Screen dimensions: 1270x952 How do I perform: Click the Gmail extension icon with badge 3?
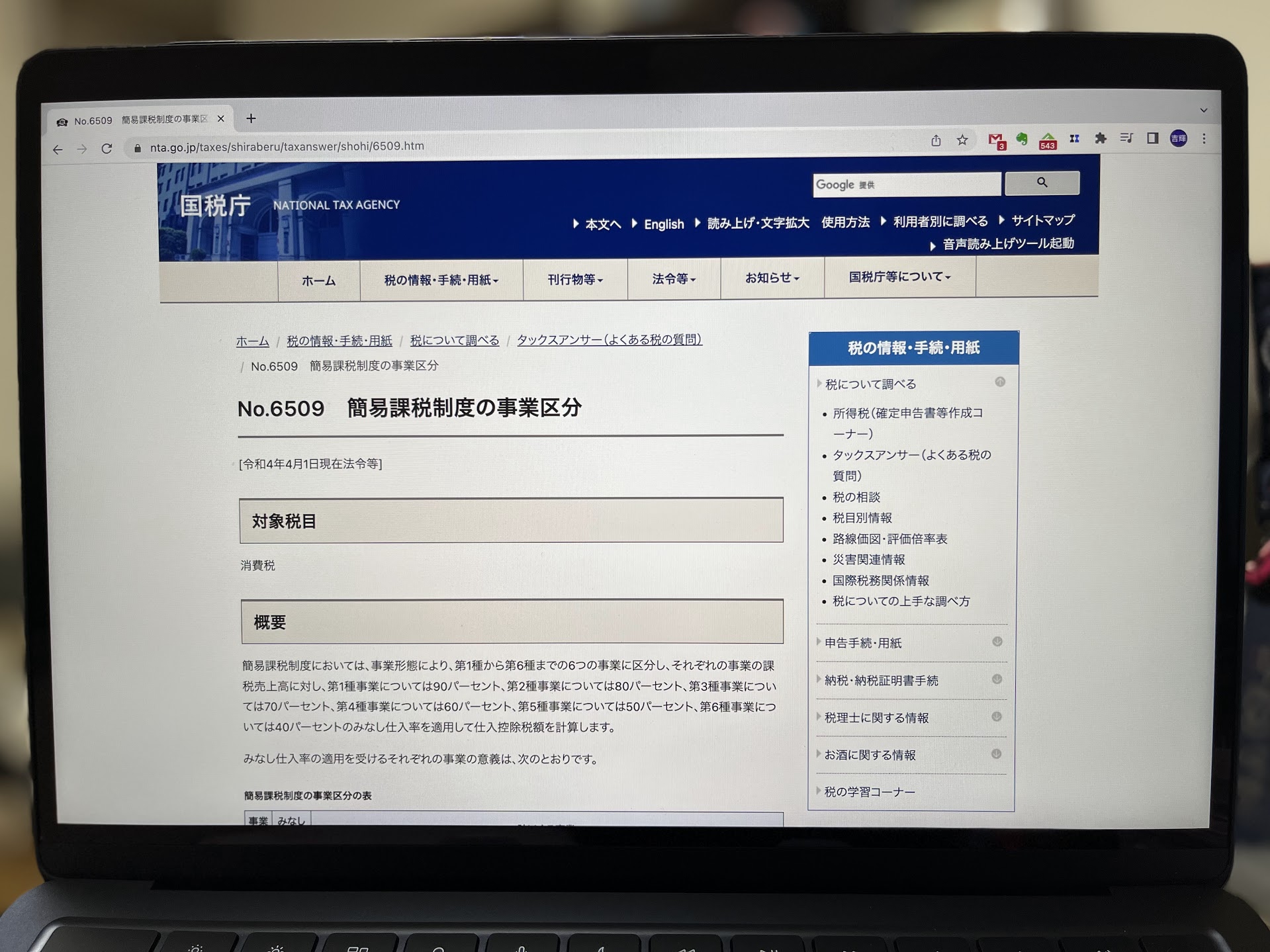tap(995, 140)
